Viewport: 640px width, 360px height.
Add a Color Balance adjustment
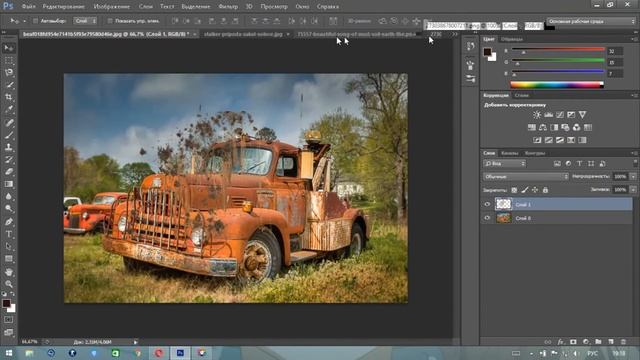pos(543,127)
